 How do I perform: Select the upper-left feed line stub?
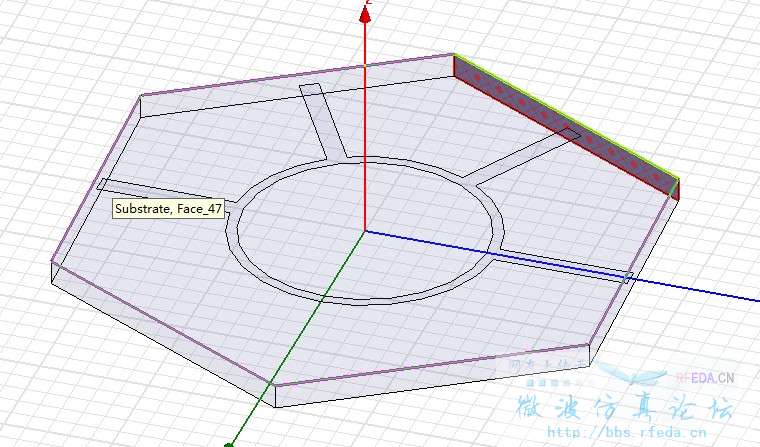(x=322, y=121)
